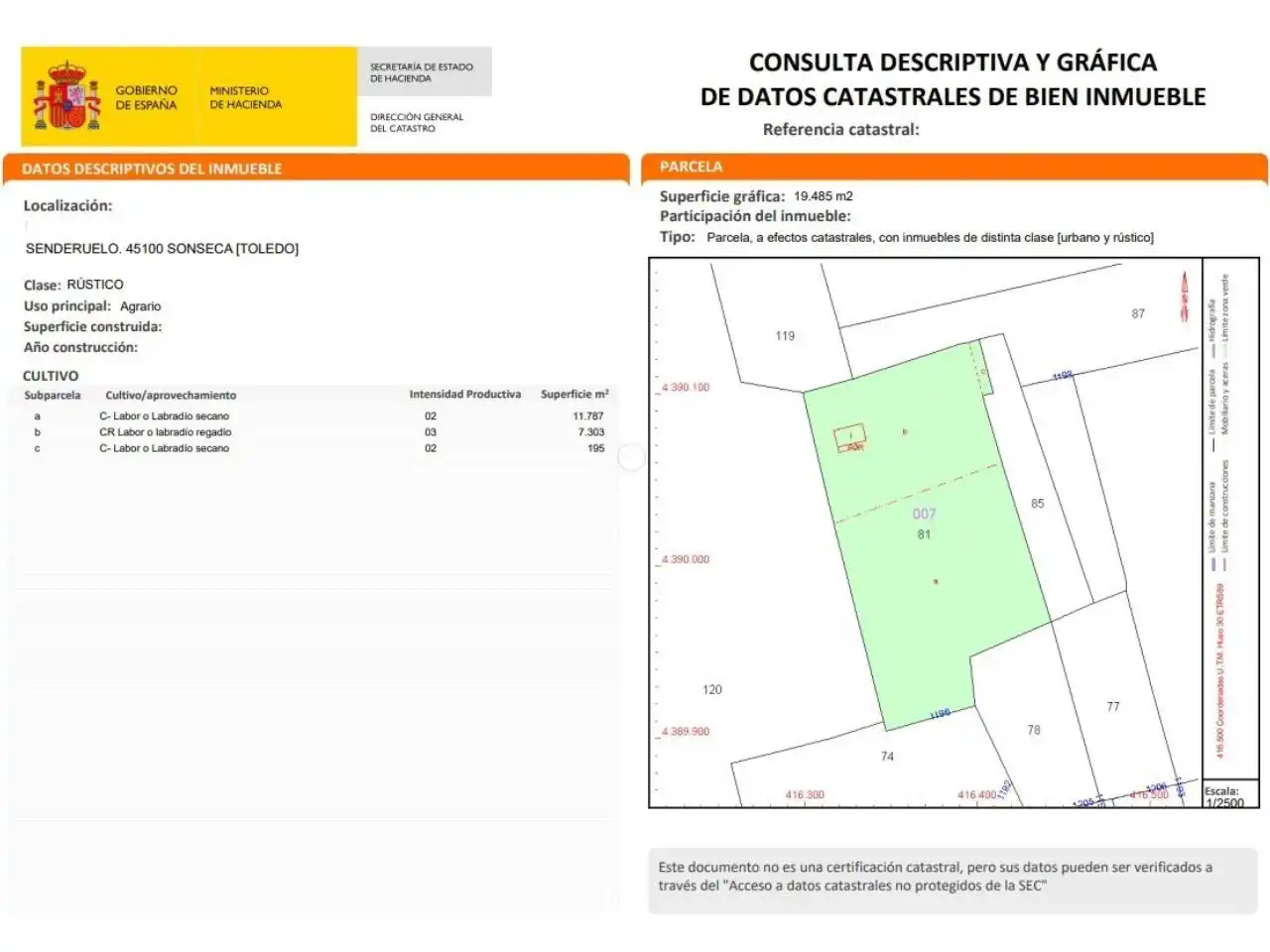Click the 4.390.100 coordinate label
Viewport: 1270px width, 952px height.
pyautogui.click(x=686, y=388)
